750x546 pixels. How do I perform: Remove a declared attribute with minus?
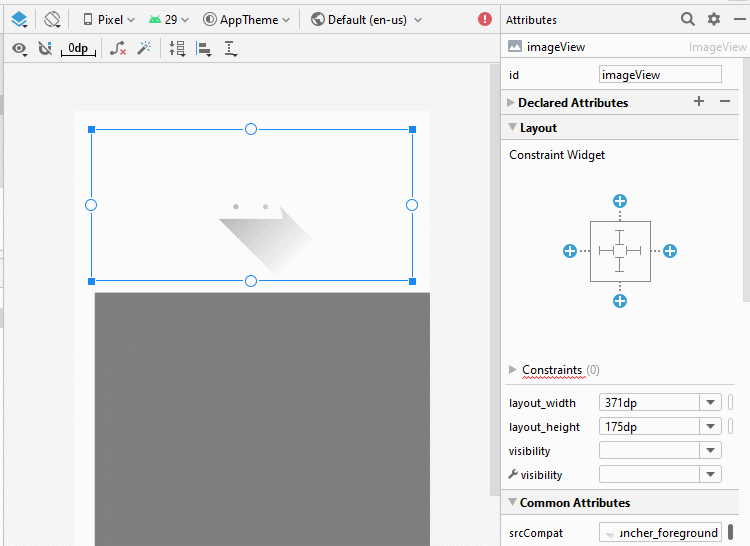point(725,101)
